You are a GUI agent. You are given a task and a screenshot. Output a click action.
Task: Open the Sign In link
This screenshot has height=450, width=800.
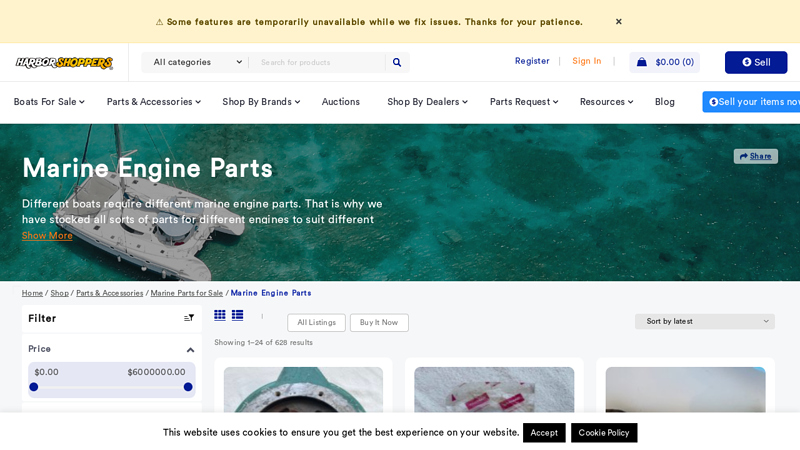click(x=586, y=61)
